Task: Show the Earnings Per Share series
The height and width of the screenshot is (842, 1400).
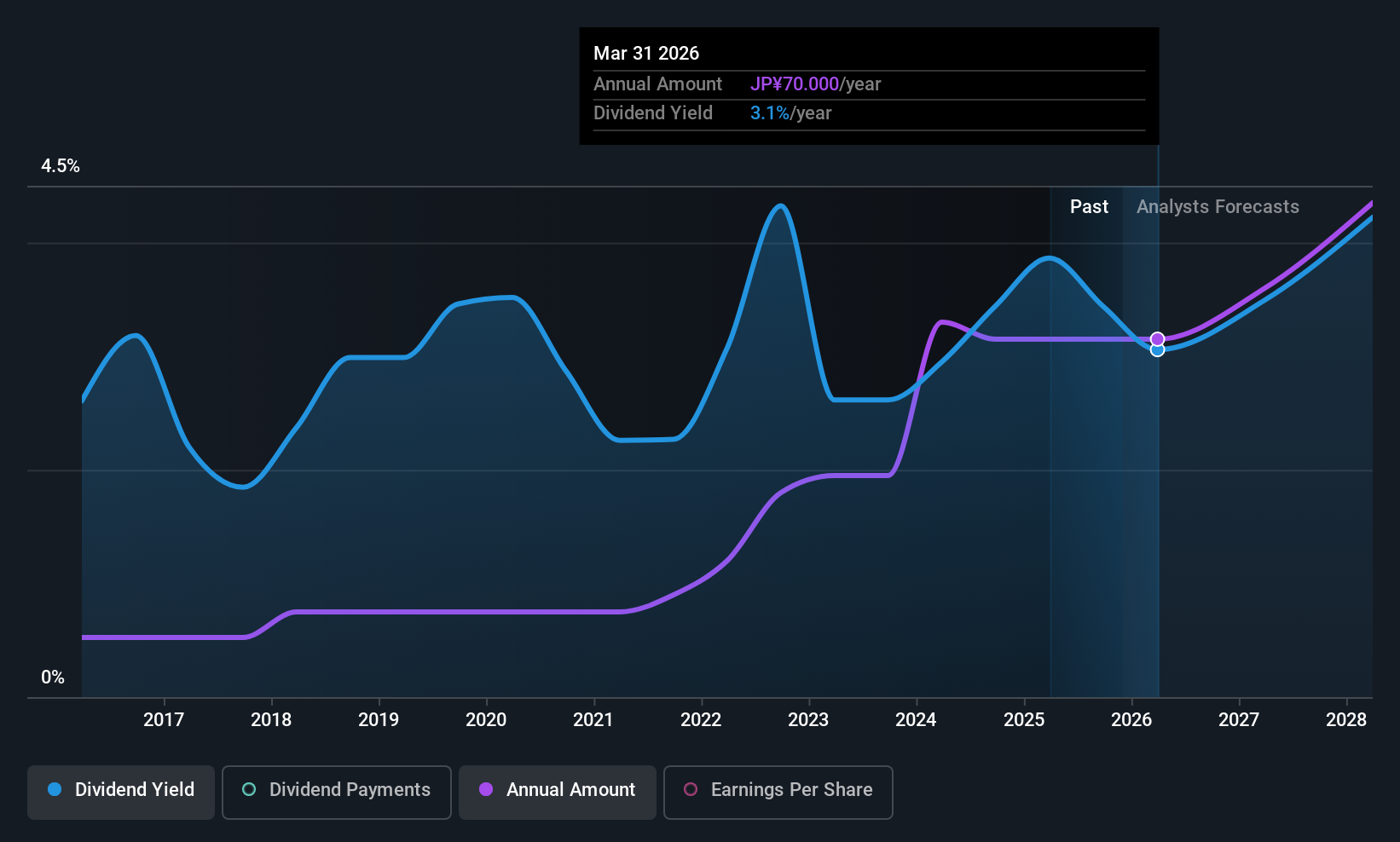Action: [x=778, y=791]
